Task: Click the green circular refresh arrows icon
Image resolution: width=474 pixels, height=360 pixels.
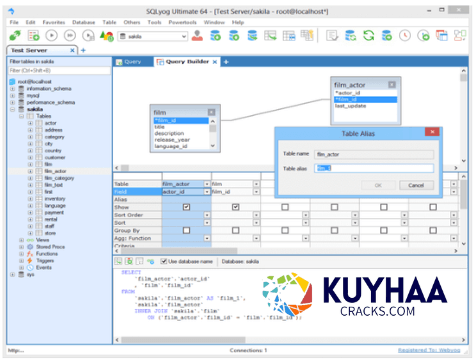Action: (369, 35)
